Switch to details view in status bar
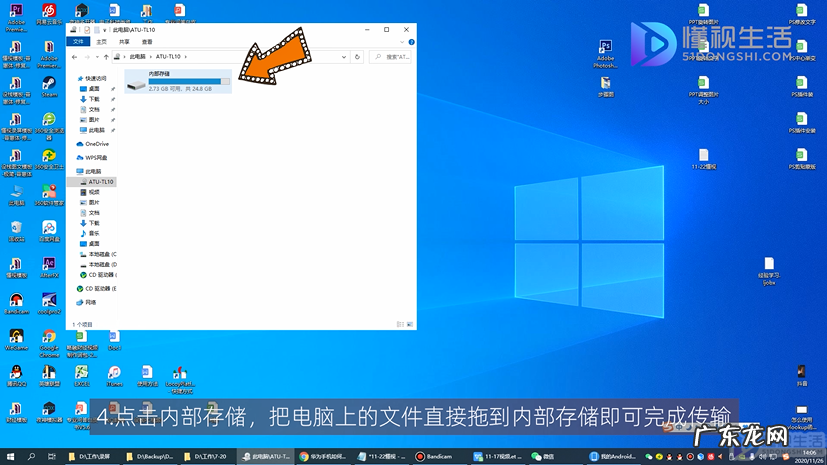The image size is (827, 465). 400,324
